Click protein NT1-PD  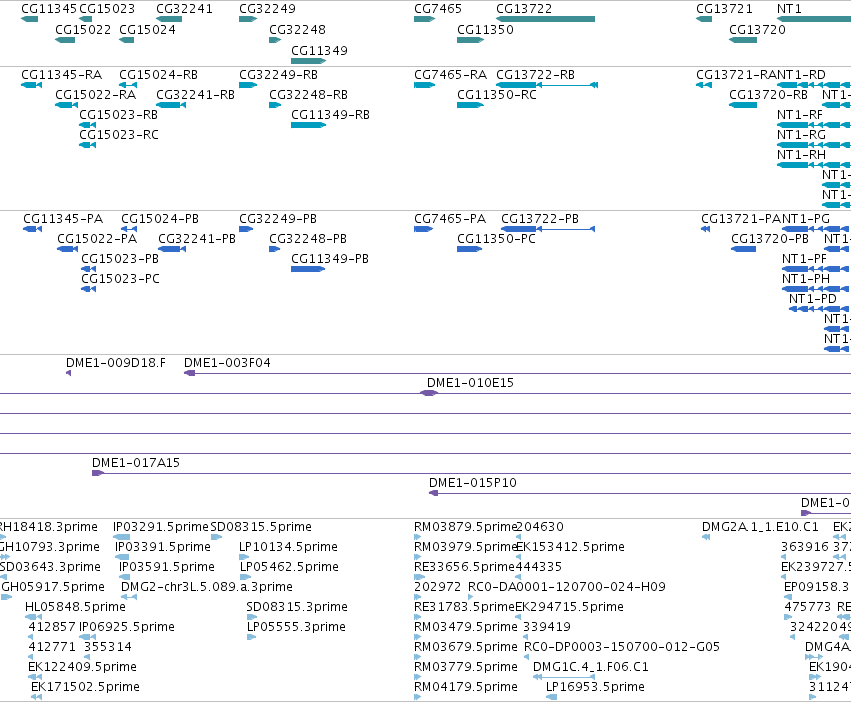(x=819, y=309)
